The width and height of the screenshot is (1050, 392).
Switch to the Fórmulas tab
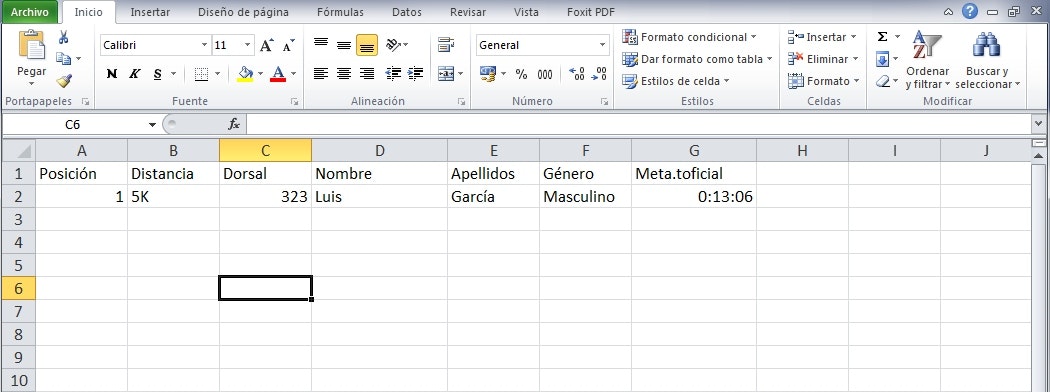coord(341,12)
